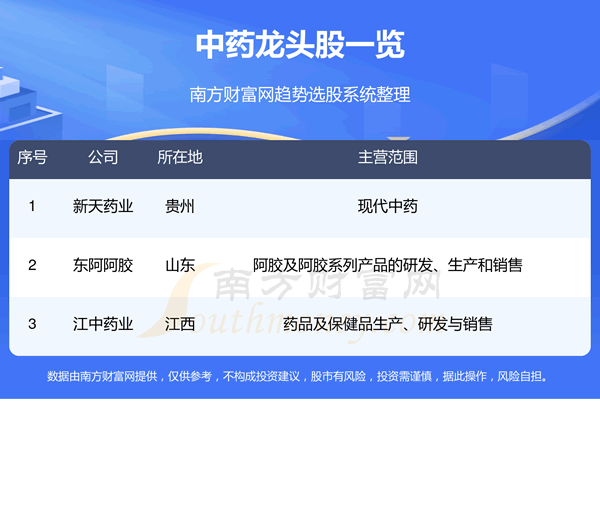Screen dimensions: 600x525
Task: Select the 阿胶及阿胶系列产品 business scope cell
Action: pos(388,265)
